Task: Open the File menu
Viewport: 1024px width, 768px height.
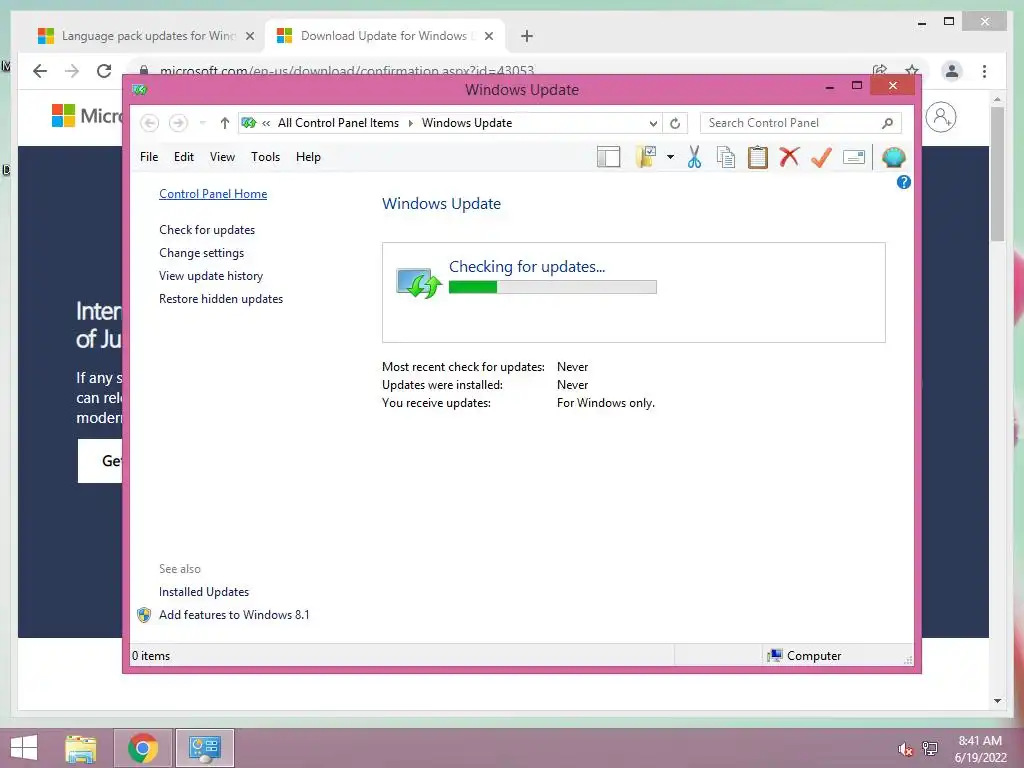Action: 149,157
